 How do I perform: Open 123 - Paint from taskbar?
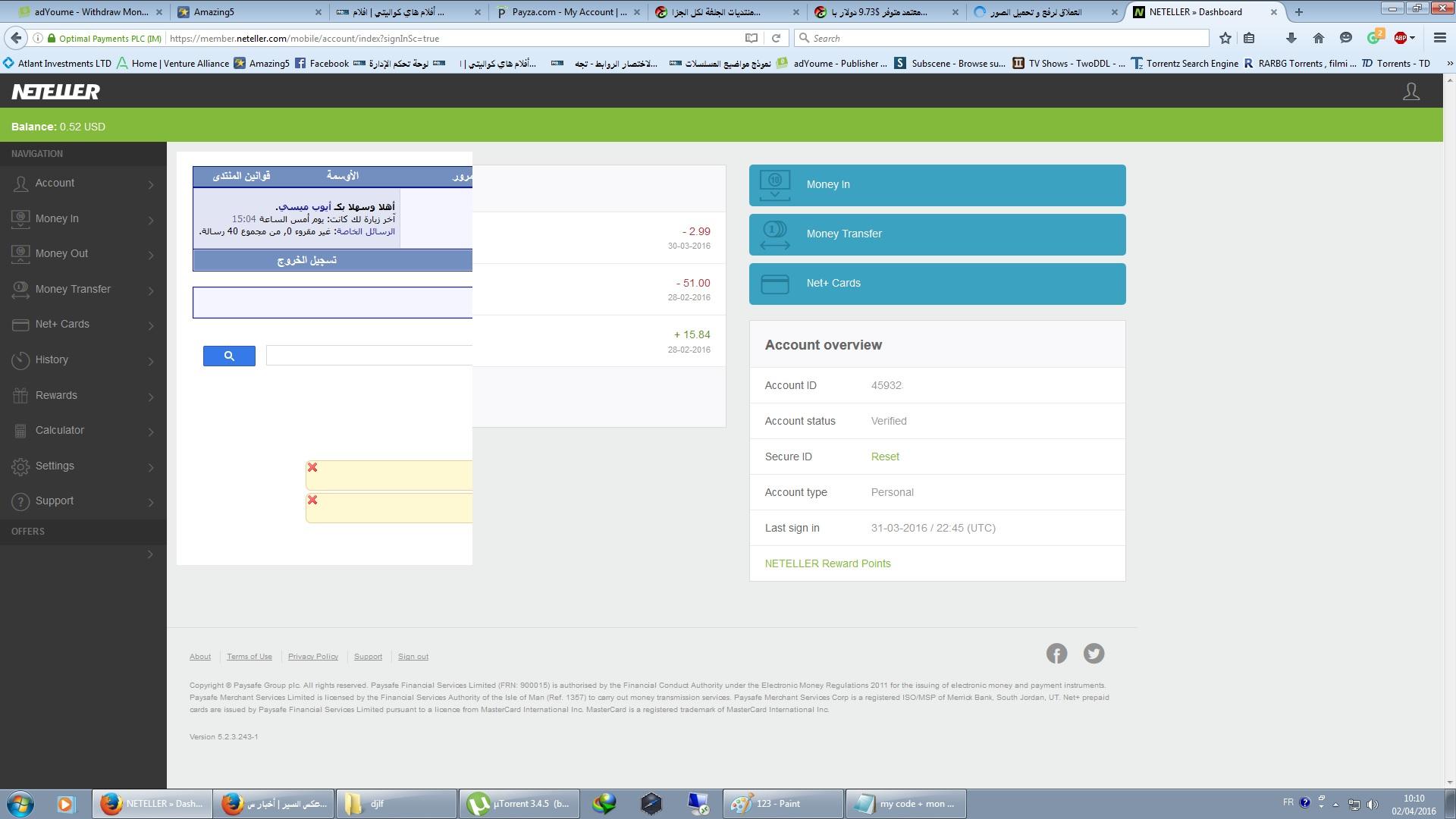[783, 803]
